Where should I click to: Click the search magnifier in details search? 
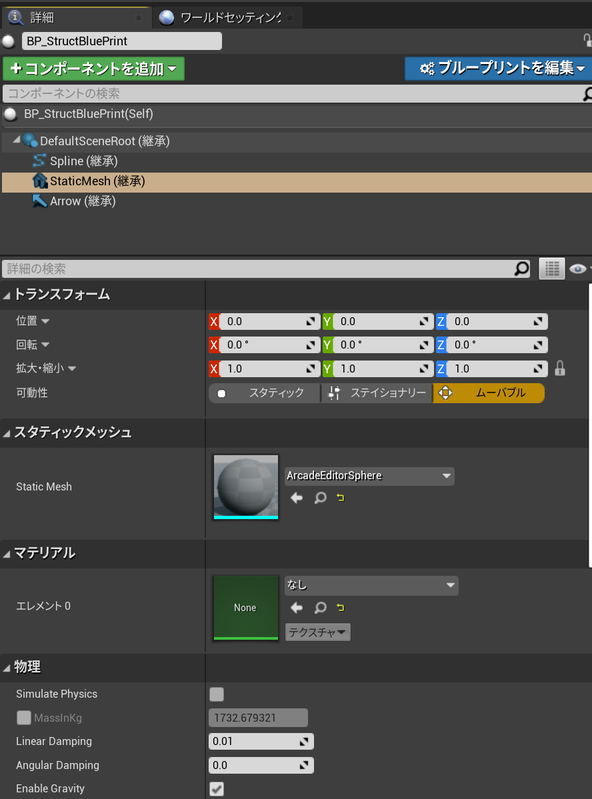[521, 269]
